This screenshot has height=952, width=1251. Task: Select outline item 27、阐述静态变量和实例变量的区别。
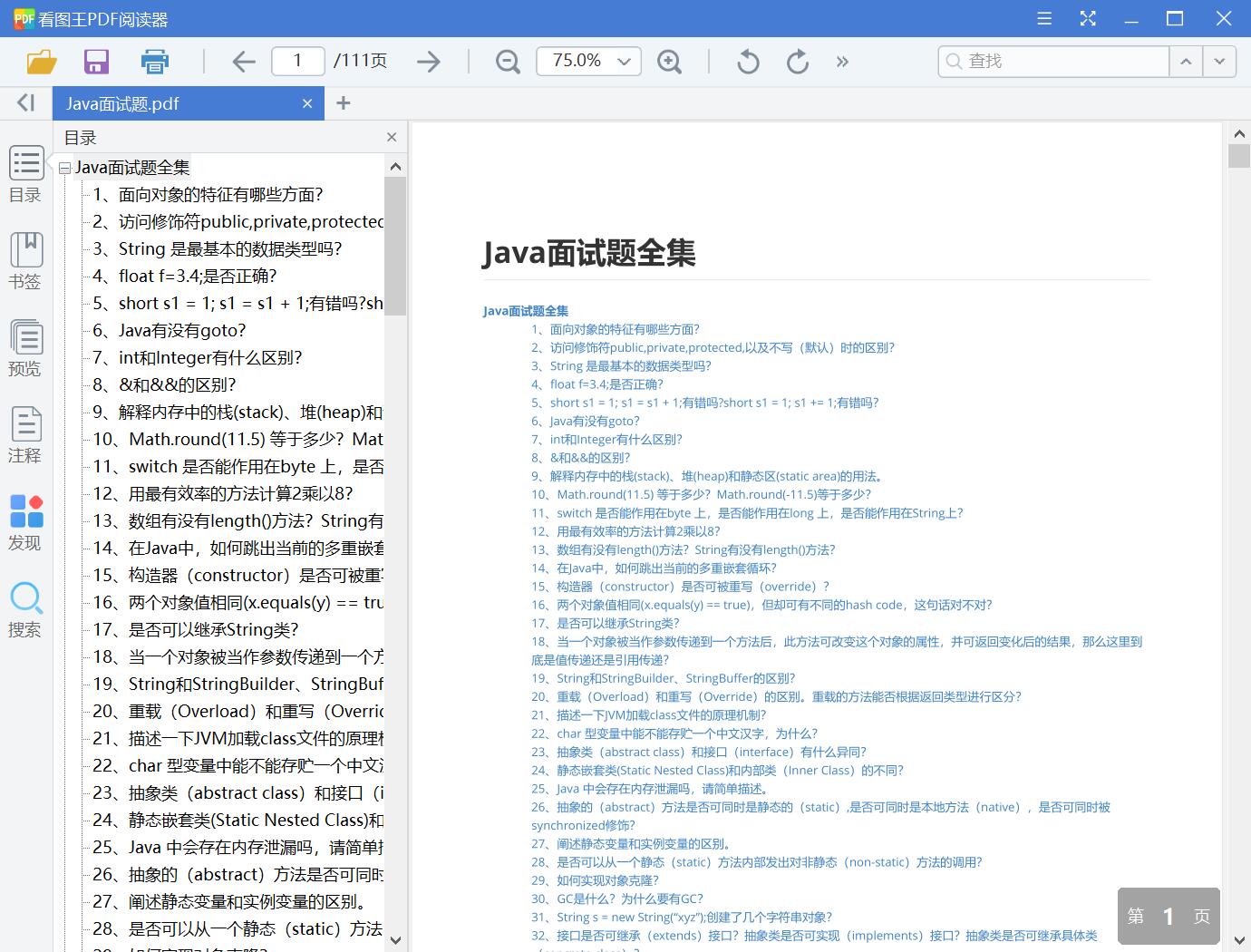[231, 902]
